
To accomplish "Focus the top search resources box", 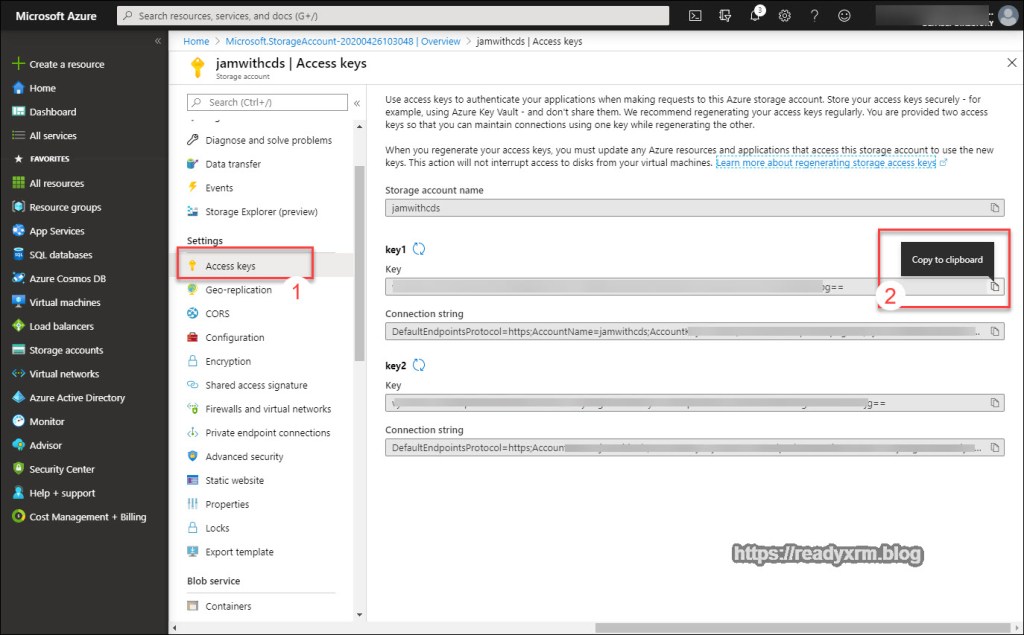I will 393,16.
